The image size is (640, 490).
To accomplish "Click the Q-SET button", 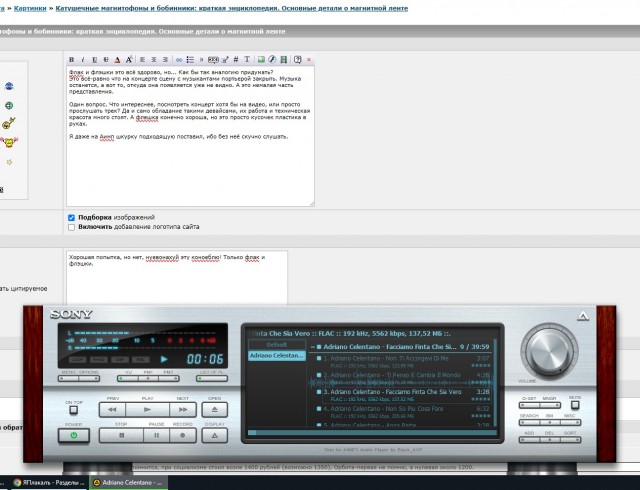I will coord(529,405).
